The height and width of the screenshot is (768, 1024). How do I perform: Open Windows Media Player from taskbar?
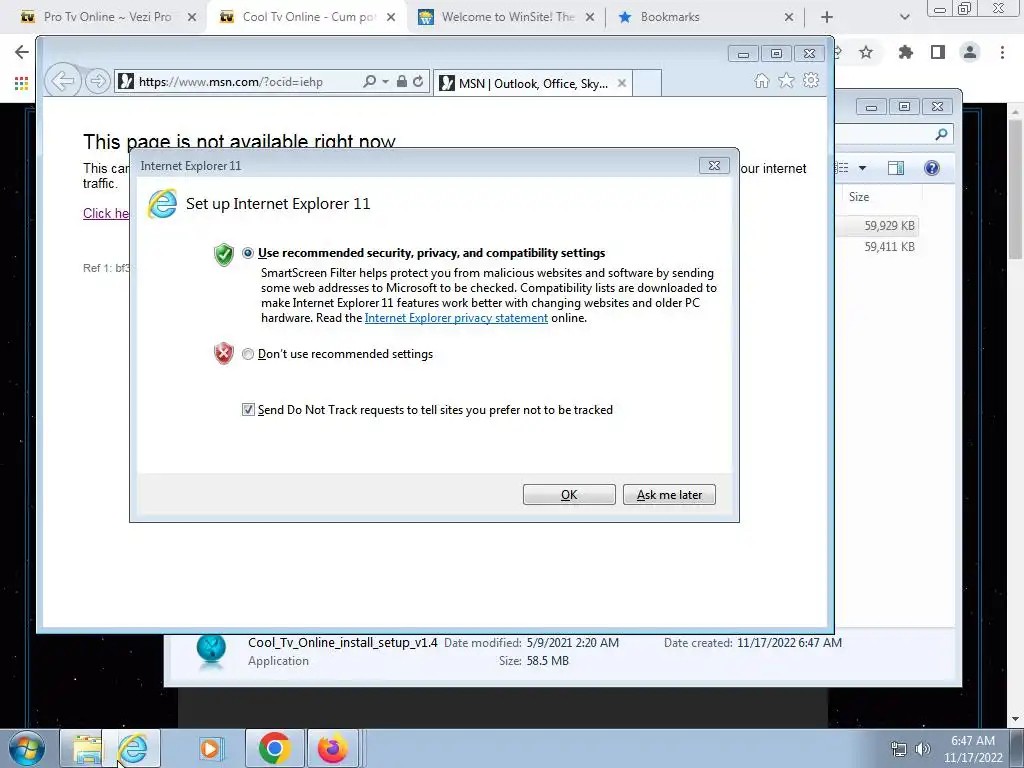click(211, 748)
